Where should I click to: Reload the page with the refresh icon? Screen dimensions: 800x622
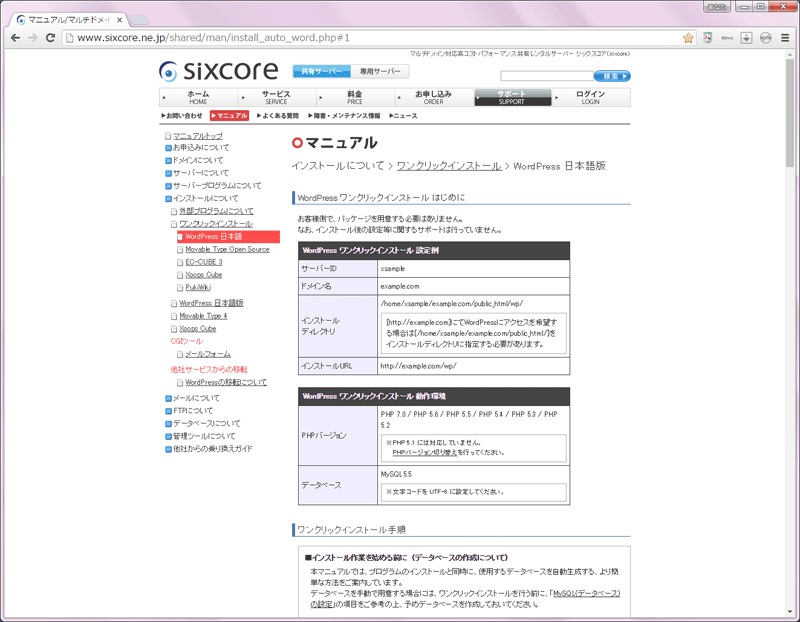point(50,38)
